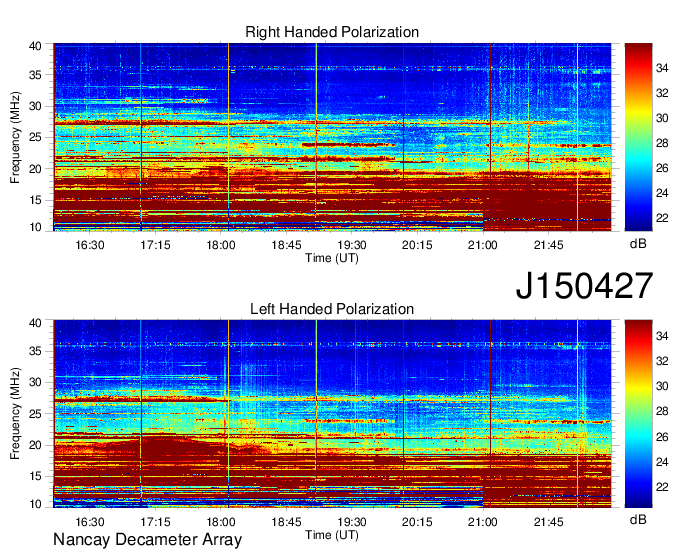Click 22 dB tick on Right Handed colorbar
680x552 pixels.
(662, 218)
